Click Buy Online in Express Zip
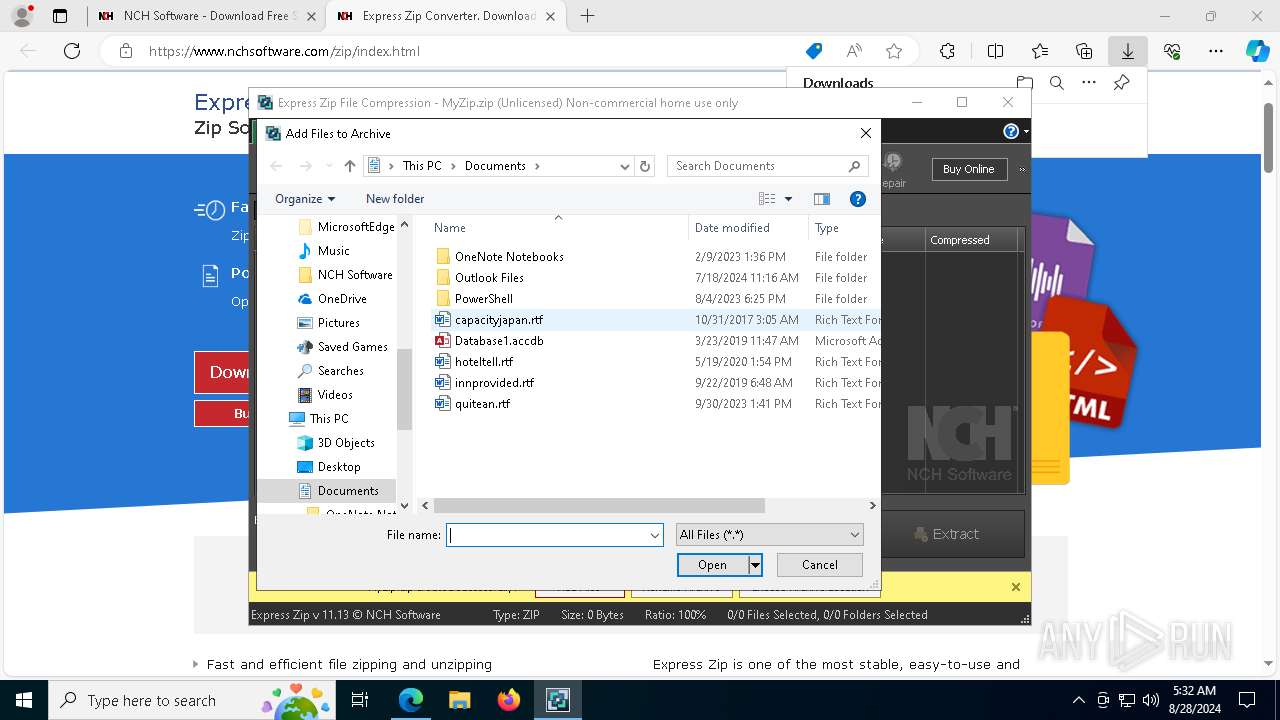Viewport: 1280px width, 720px height. [968, 169]
